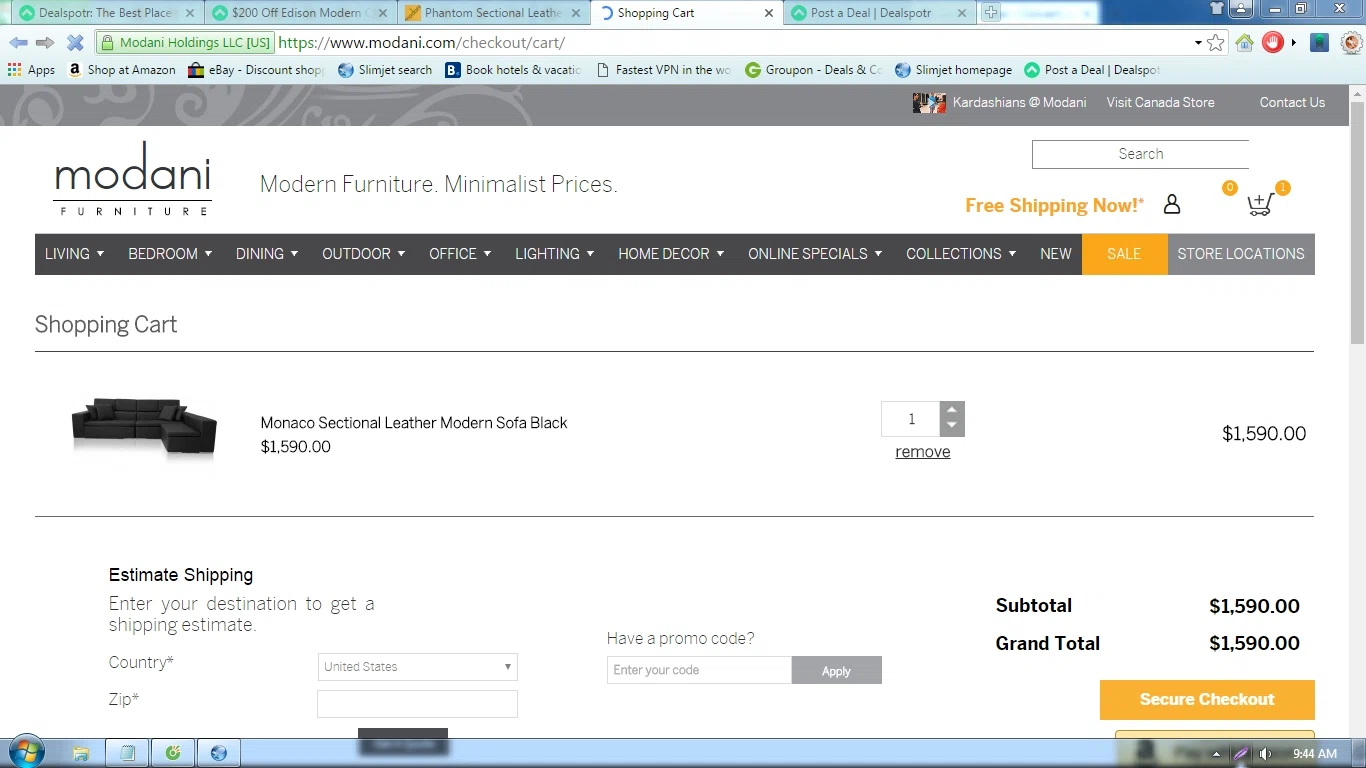Switch to Post a Deal | Dealspotr tab
This screenshot has width=1366, height=768.
(x=877, y=13)
